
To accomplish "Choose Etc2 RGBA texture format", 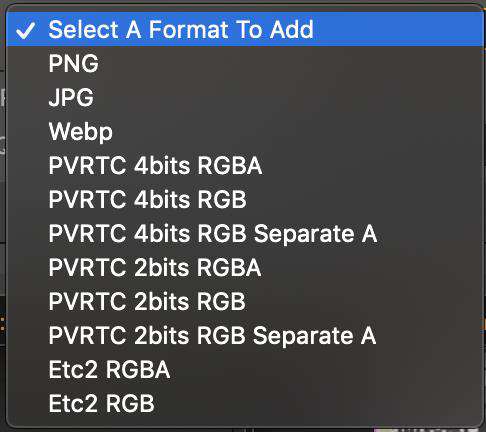I will click(x=245, y=369).
